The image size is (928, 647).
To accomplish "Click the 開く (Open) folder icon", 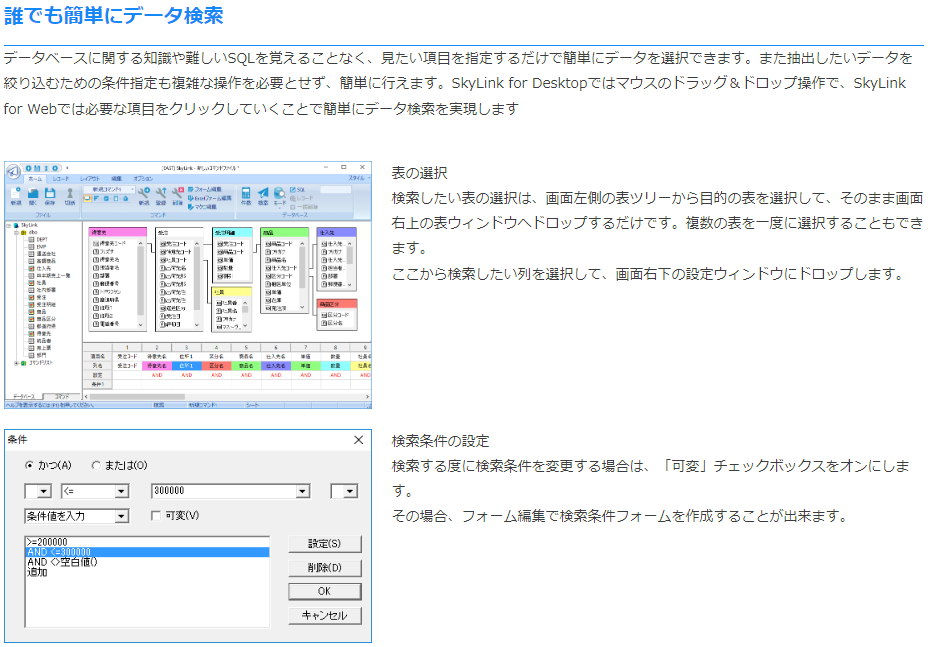I will coord(33,193).
